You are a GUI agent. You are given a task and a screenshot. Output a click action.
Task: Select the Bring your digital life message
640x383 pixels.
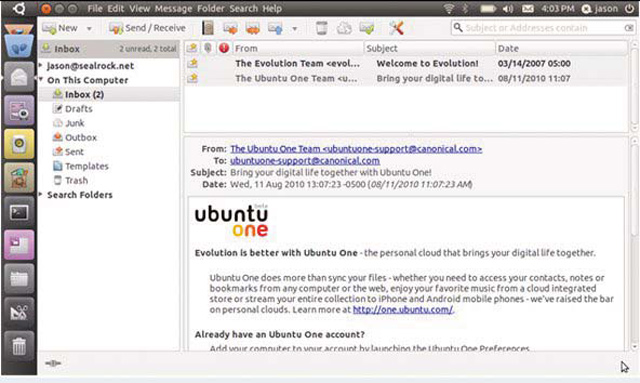tap(406, 78)
